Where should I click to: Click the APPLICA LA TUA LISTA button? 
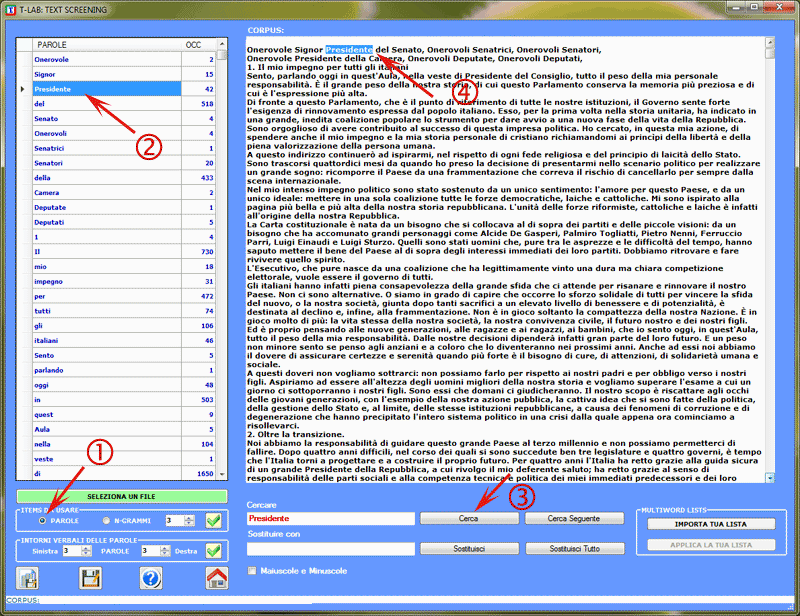click(x=711, y=545)
